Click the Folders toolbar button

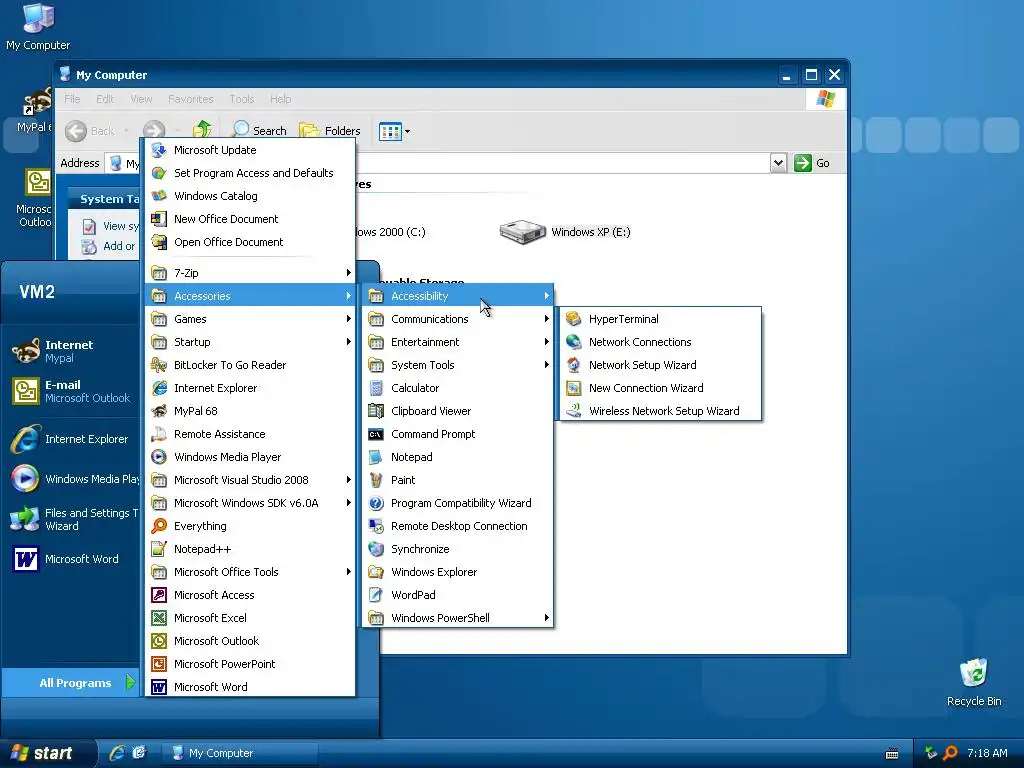click(330, 131)
